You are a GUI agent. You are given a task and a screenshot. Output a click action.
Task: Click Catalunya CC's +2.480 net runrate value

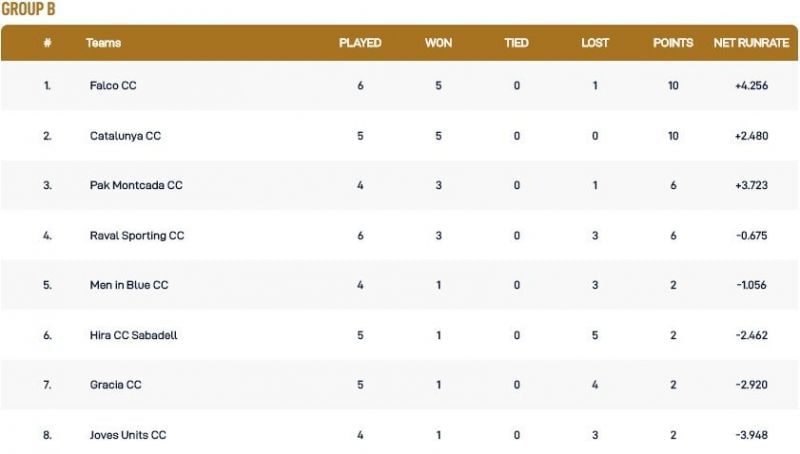(x=749, y=136)
